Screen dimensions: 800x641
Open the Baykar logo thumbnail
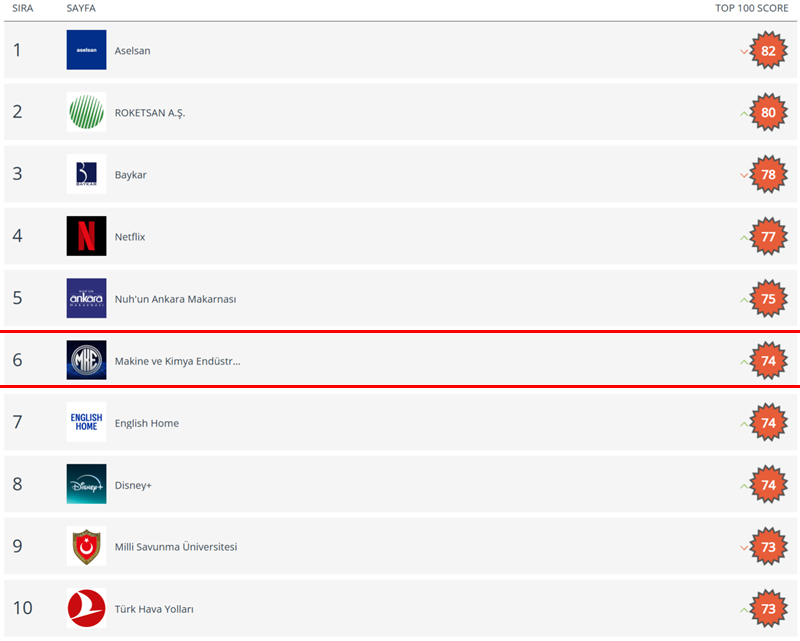click(x=86, y=174)
